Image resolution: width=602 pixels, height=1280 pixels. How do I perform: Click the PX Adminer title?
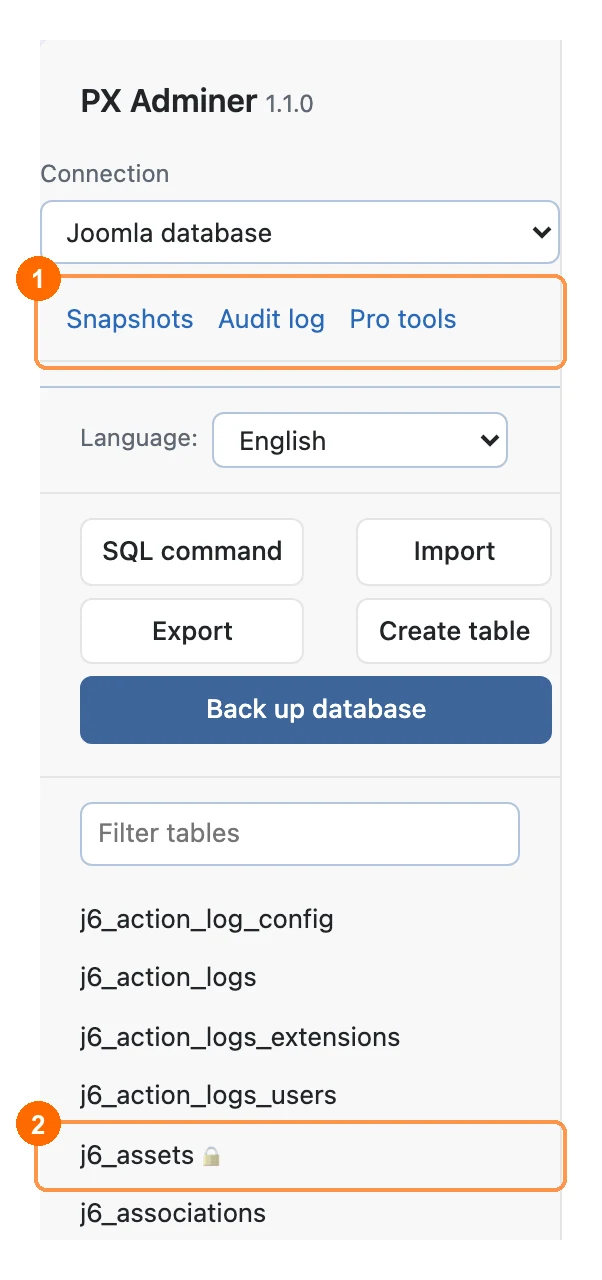coord(169,101)
